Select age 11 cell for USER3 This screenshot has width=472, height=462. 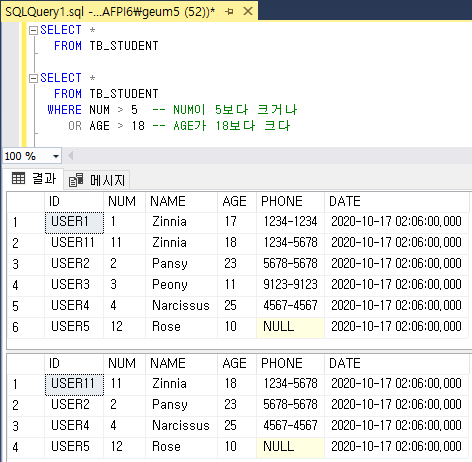(237, 285)
